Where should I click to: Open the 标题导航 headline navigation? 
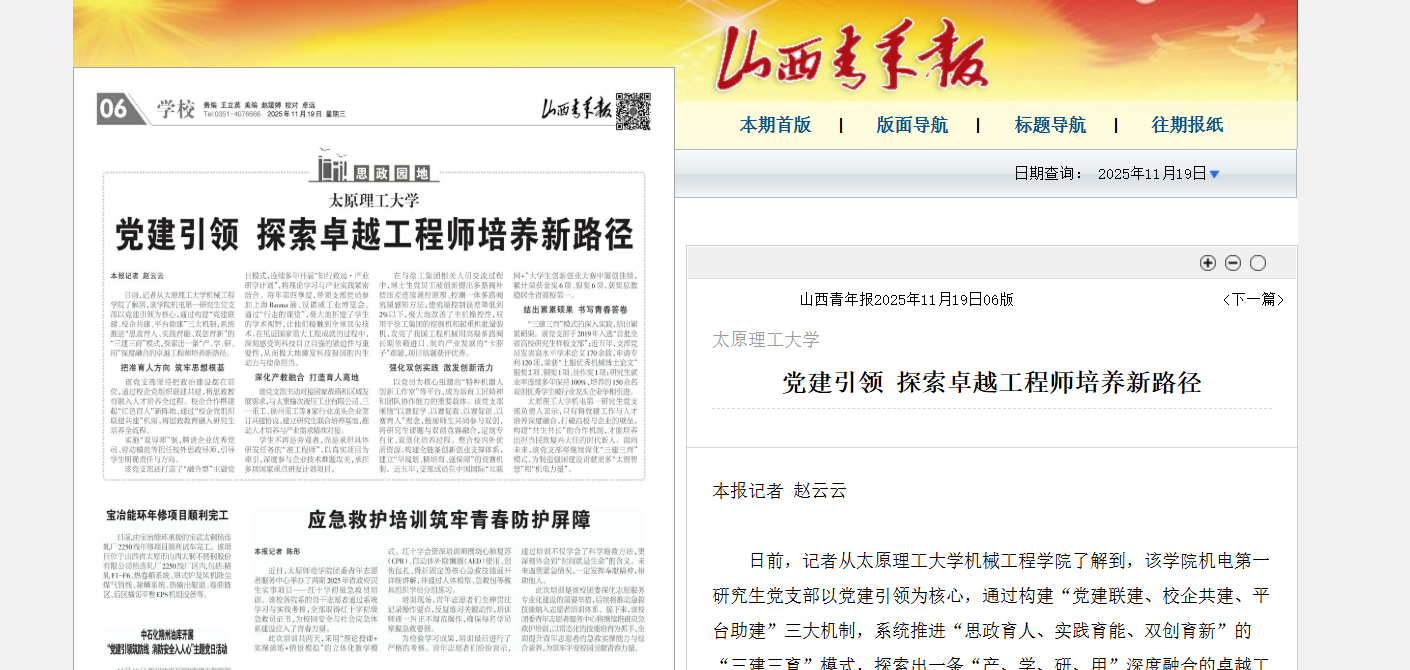(1049, 125)
